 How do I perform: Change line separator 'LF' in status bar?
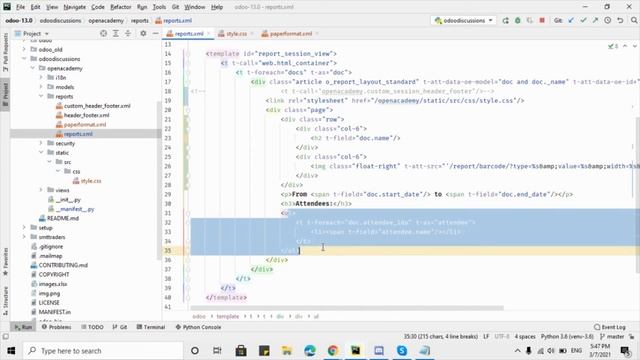coord(486,337)
